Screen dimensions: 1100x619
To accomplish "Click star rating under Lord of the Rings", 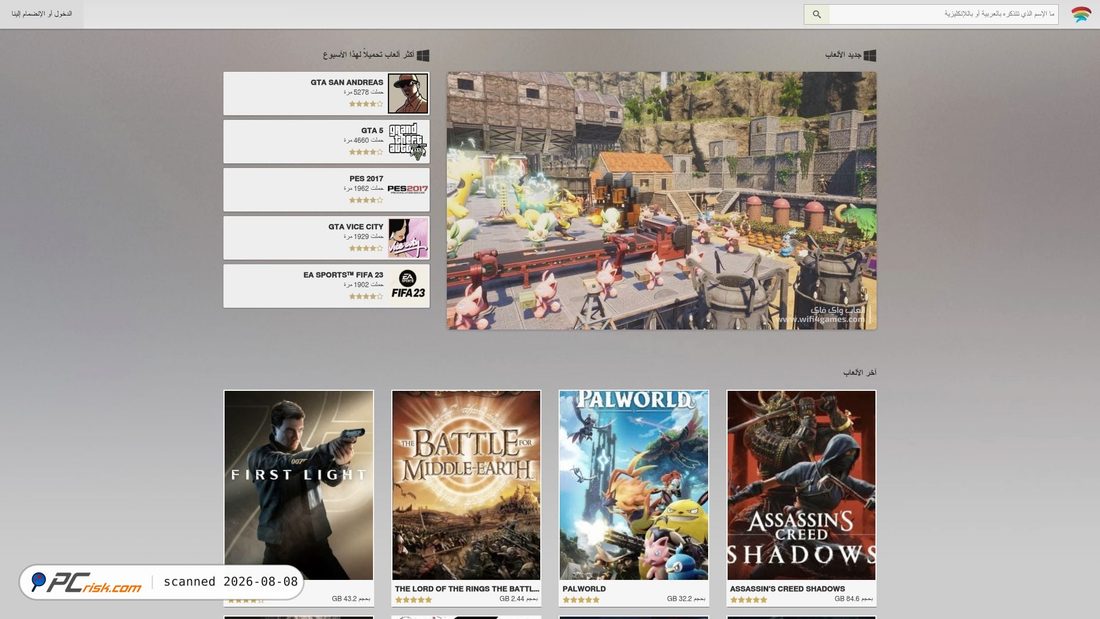I will coord(413,600).
